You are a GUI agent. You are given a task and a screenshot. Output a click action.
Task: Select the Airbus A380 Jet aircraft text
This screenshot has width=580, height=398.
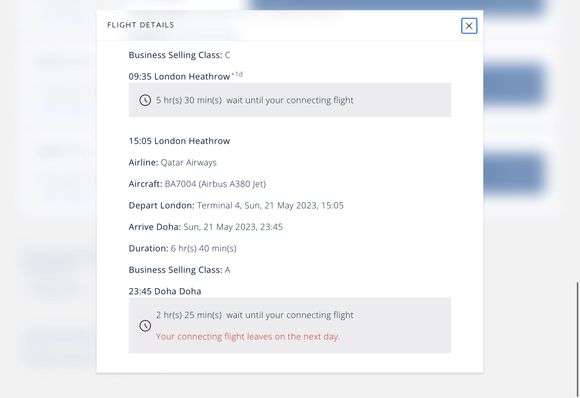232,184
